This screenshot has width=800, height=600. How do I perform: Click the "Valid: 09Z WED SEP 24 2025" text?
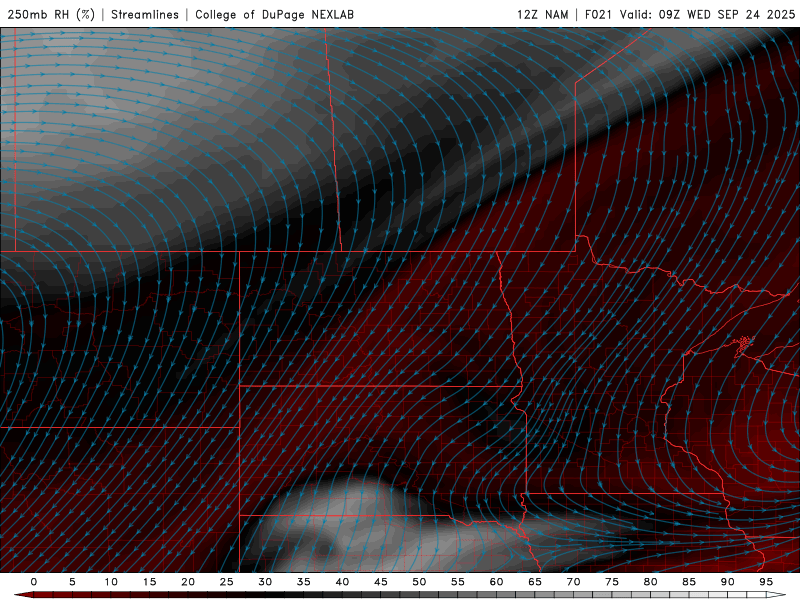pos(707,14)
